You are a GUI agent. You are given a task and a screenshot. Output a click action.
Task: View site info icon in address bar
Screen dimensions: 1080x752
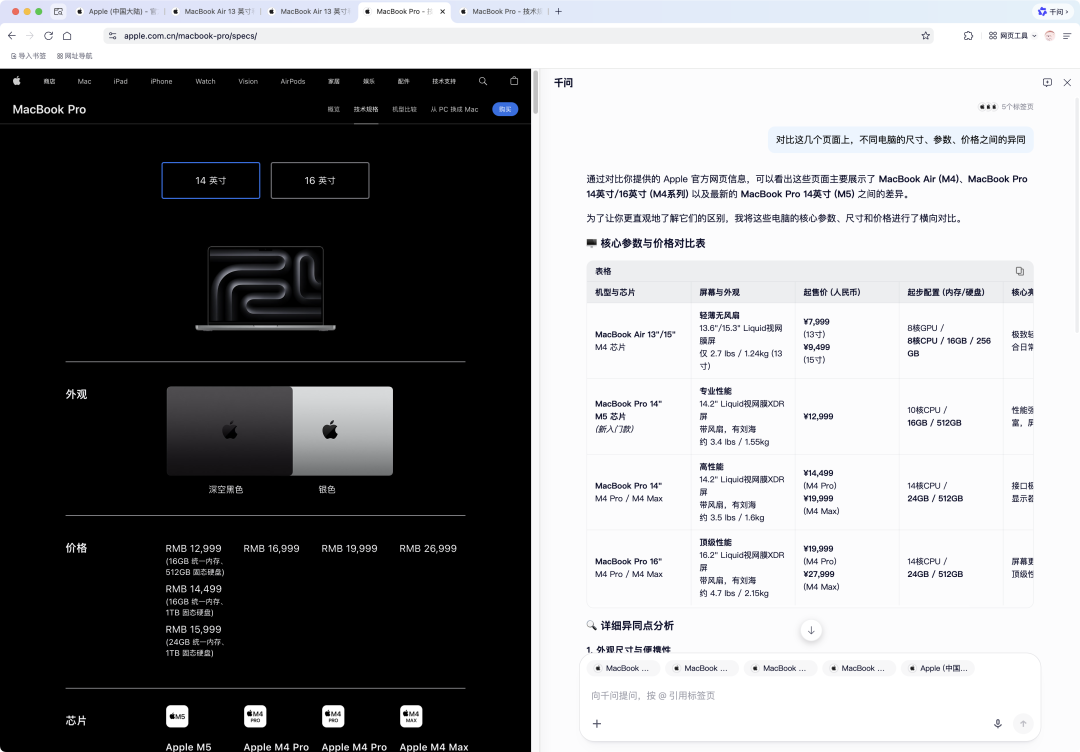point(113,36)
